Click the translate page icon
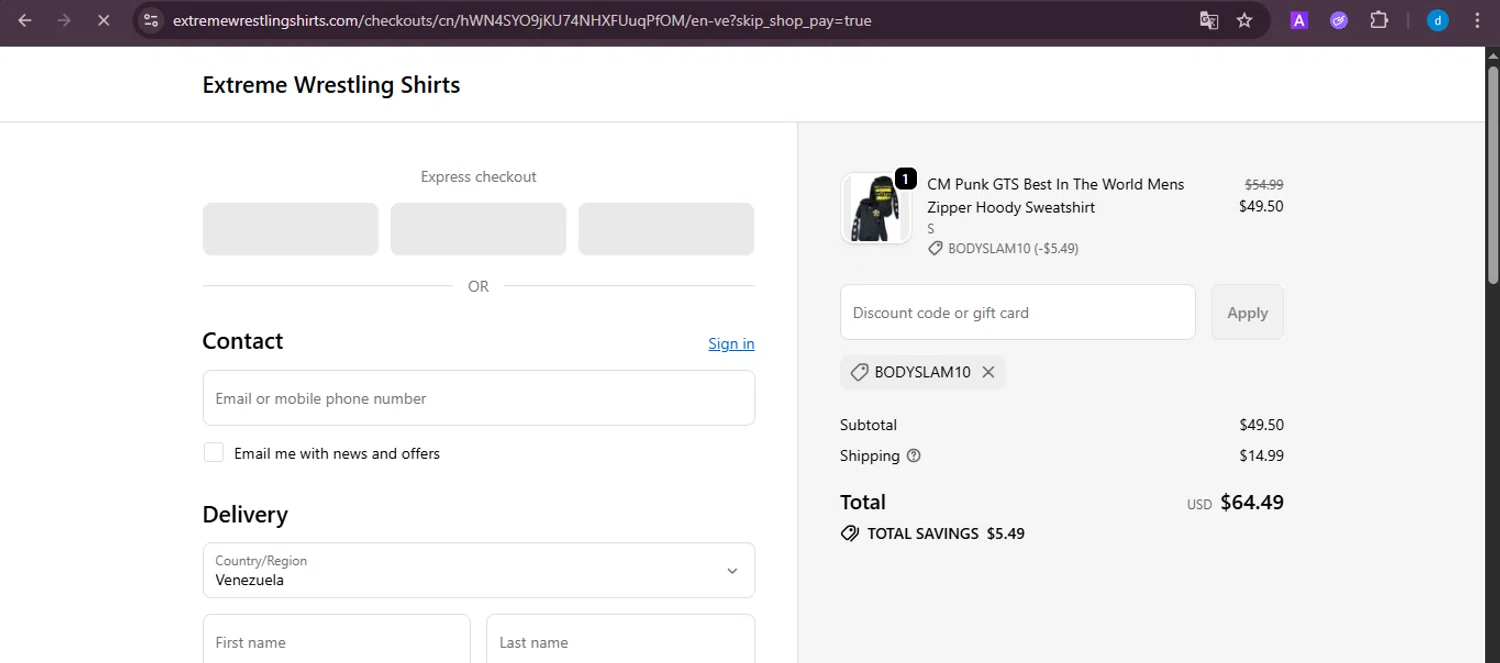Screen dimensions: 1500x663 point(1209,20)
